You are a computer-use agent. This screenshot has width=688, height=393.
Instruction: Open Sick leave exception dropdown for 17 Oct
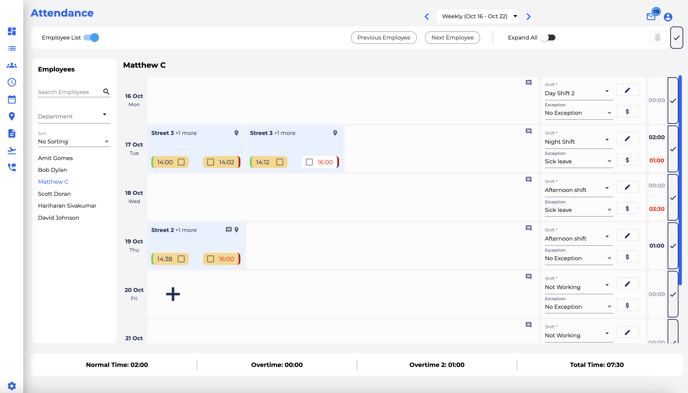click(x=578, y=161)
